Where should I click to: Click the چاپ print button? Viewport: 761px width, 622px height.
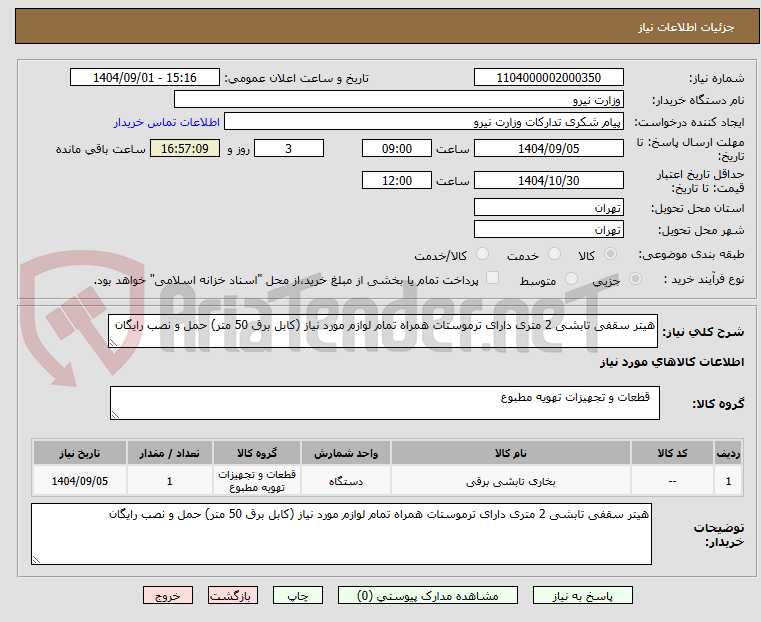click(x=298, y=595)
